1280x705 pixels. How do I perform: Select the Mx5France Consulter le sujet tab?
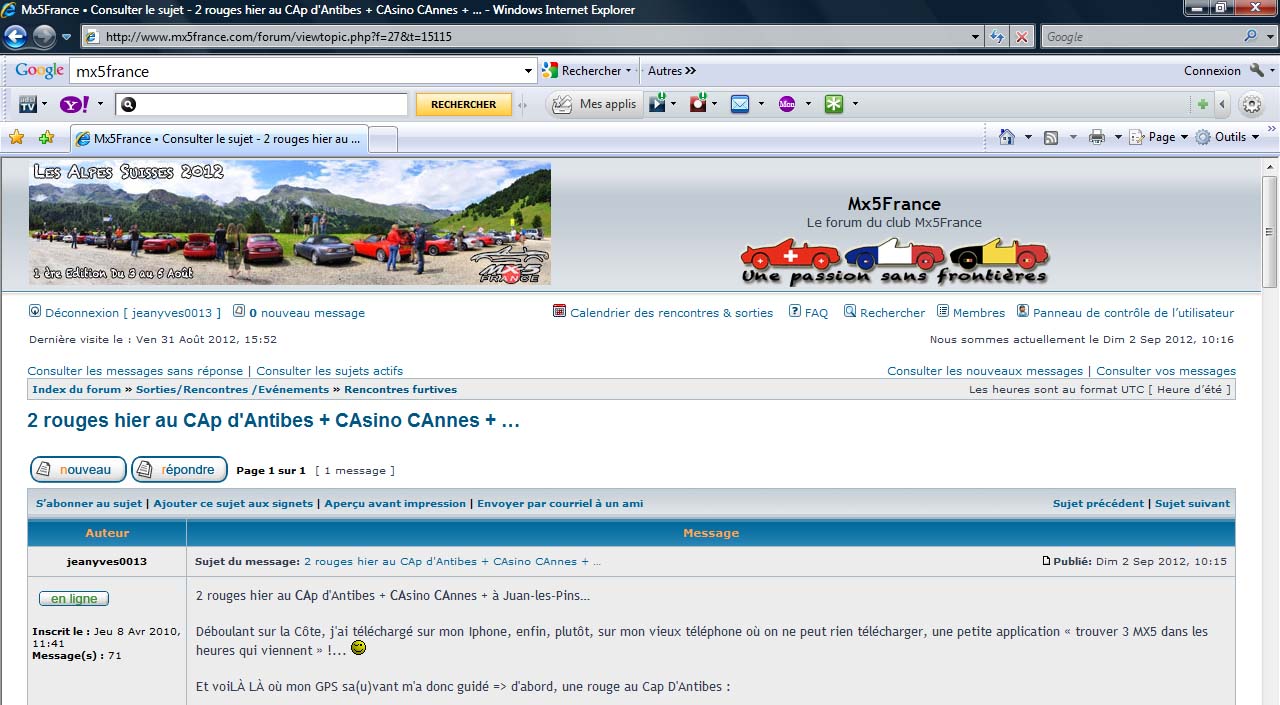pyautogui.click(x=219, y=139)
